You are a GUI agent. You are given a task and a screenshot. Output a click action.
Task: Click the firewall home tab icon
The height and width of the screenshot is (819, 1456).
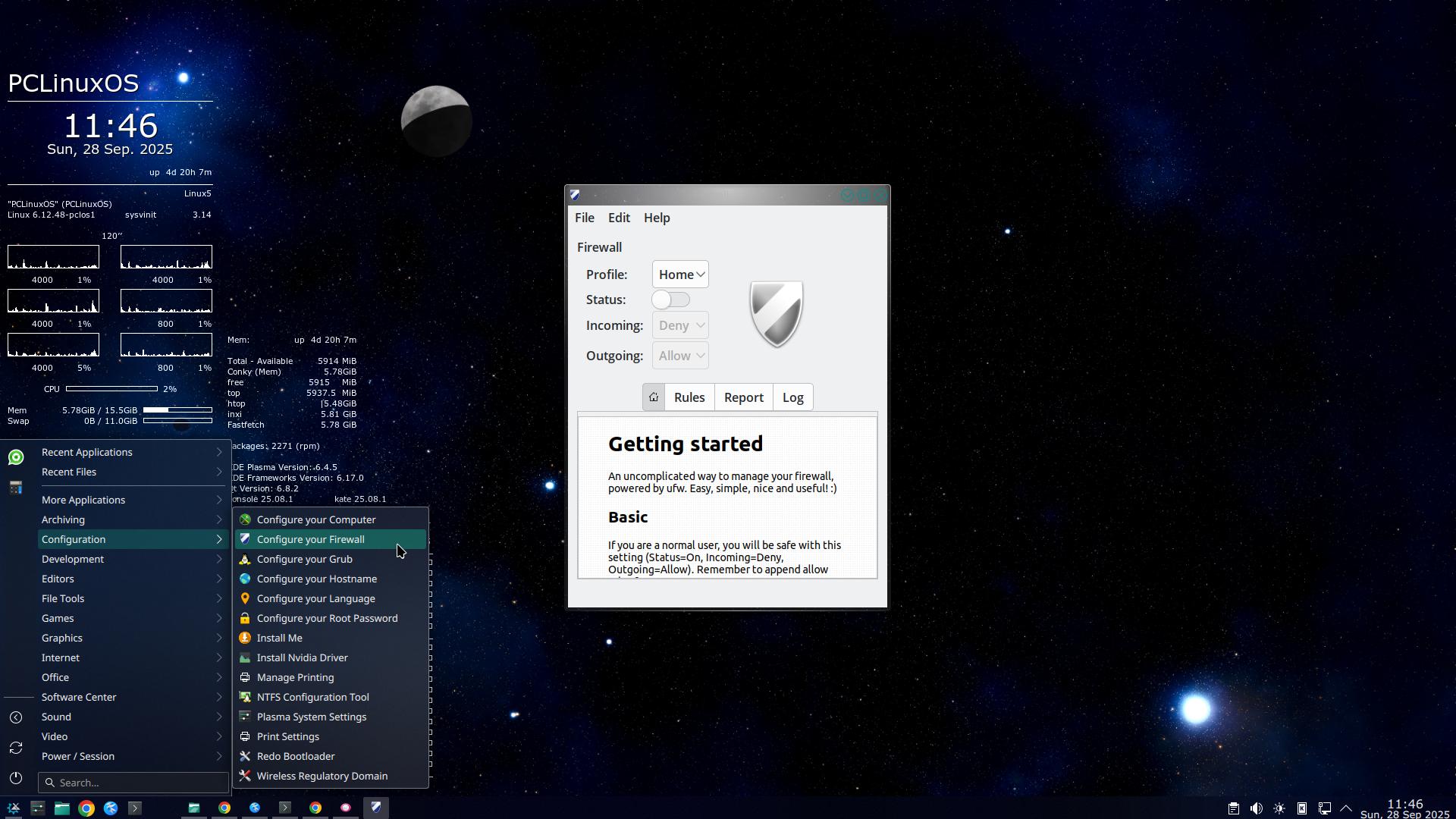click(653, 397)
